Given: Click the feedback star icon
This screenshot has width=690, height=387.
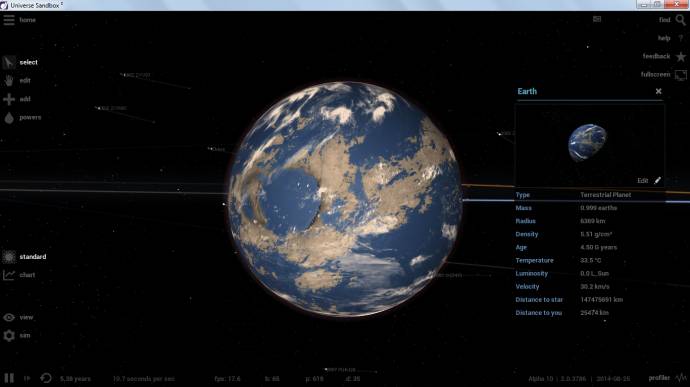Looking at the screenshot, I should click(x=681, y=56).
